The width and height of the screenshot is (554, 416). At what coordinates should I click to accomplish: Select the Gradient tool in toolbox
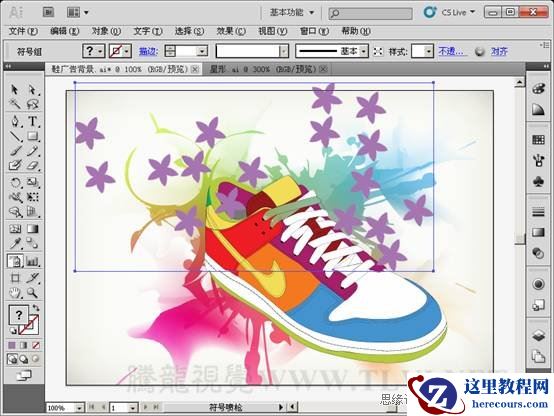point(33,229)
